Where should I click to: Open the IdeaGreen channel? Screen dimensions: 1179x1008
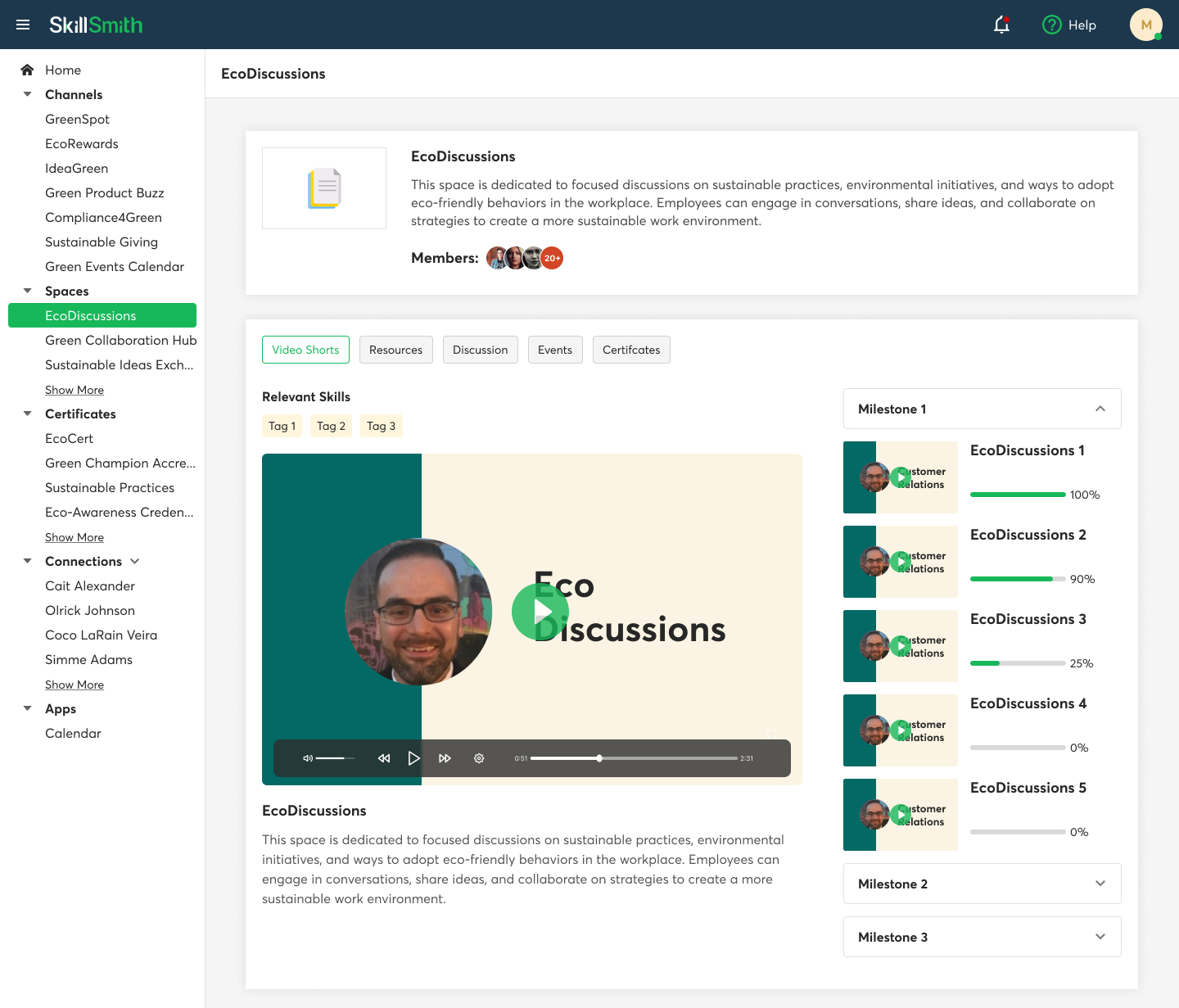(x=76, y=168)
